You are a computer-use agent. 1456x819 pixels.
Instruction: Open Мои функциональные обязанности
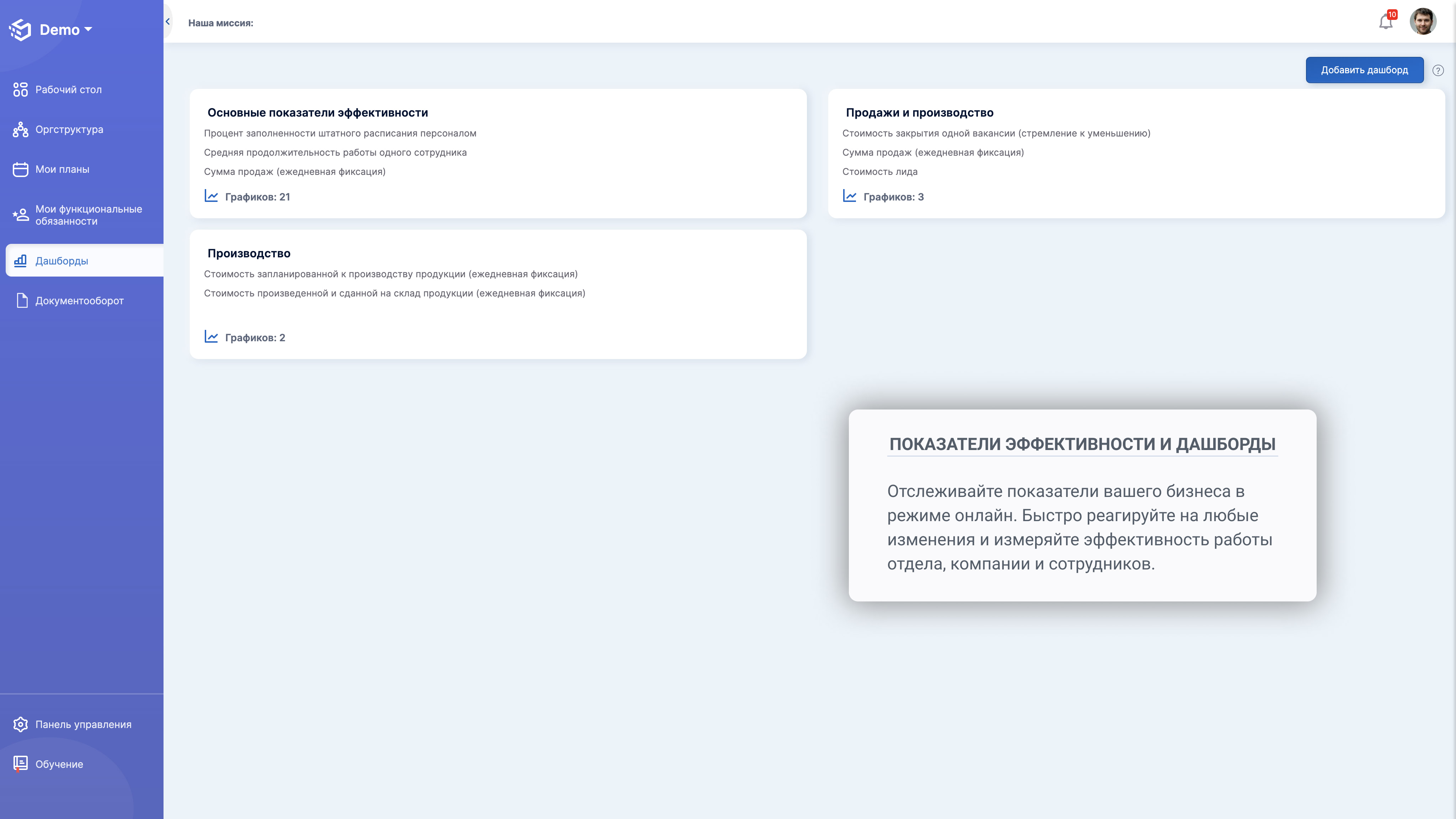[89, 215]
